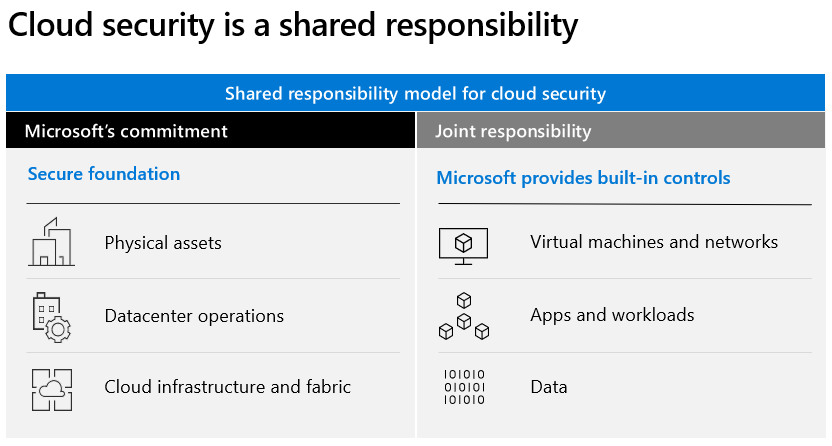Select the Joint responsibility gray header

tap(622, 131)
